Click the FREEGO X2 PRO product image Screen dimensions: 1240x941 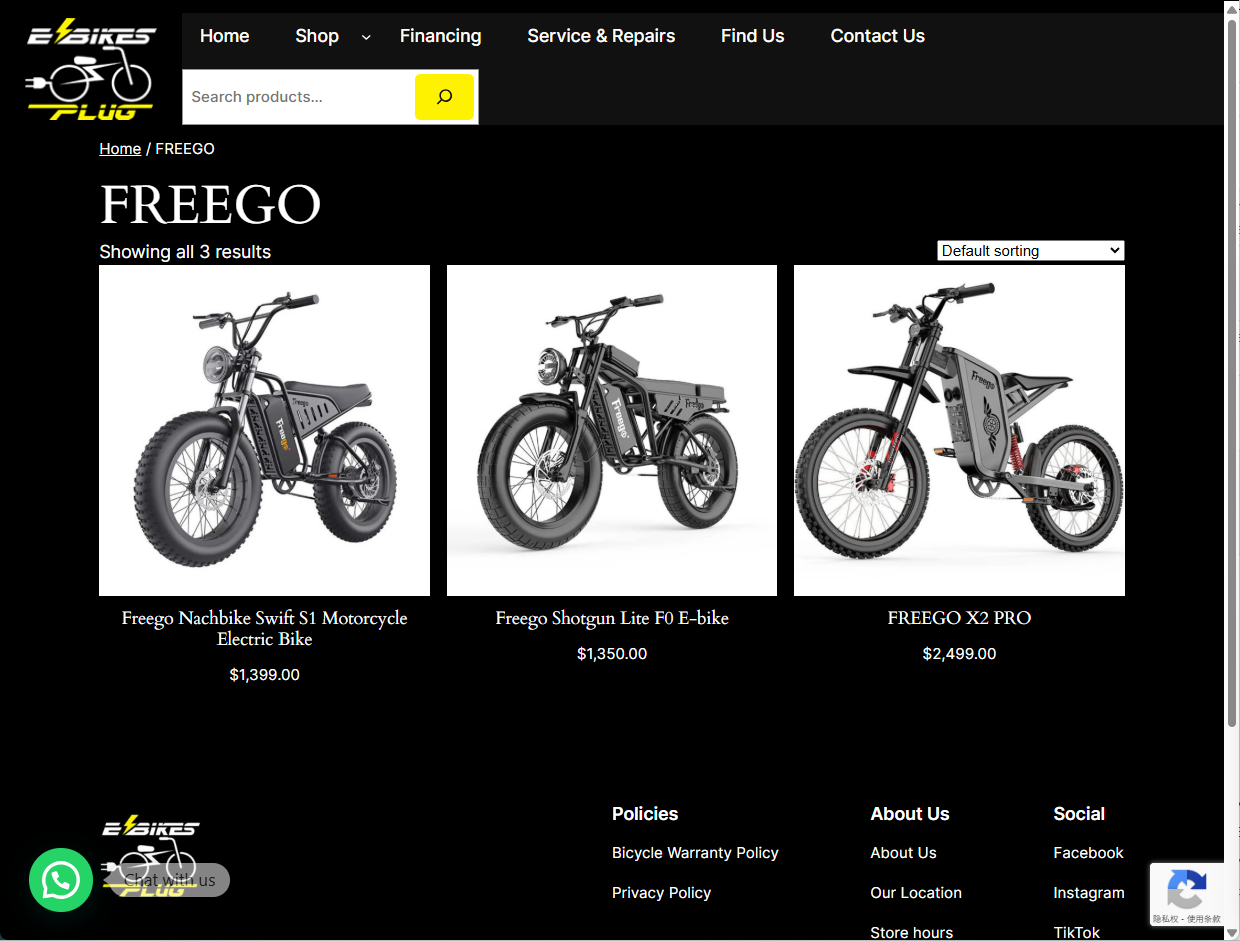[x=959, y=430]
